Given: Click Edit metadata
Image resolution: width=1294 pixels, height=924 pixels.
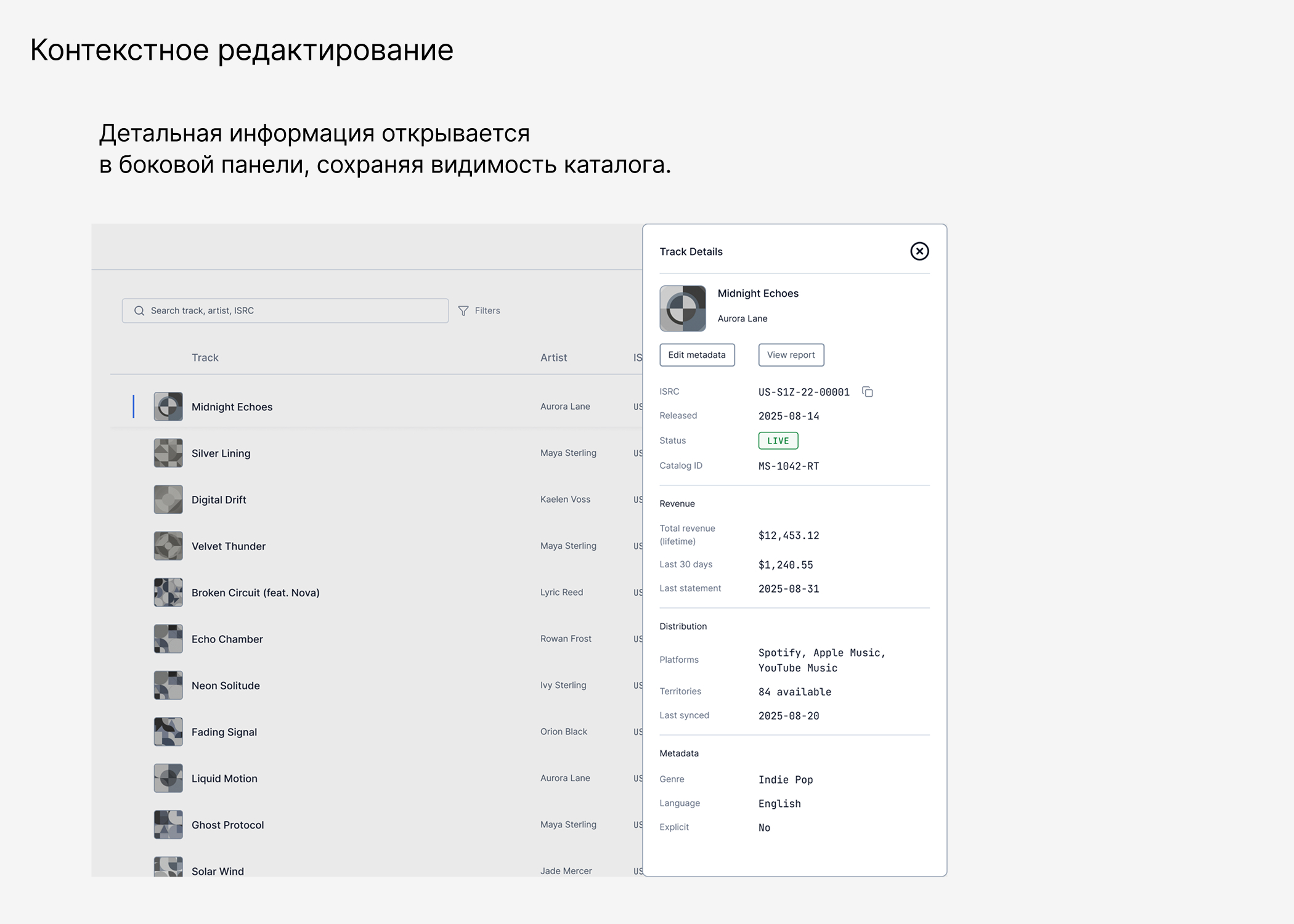Looking at the screenshot, I should coord(697,355).
